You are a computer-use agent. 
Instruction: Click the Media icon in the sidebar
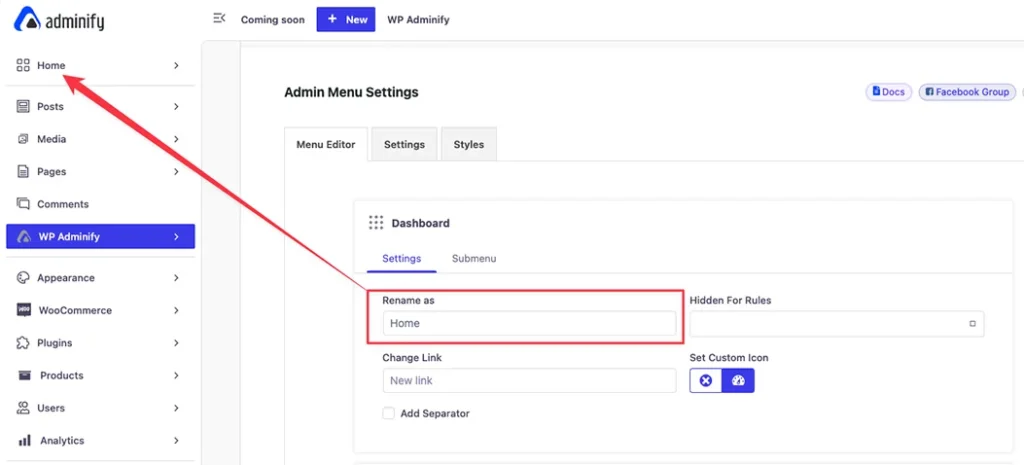coord(24,139)
